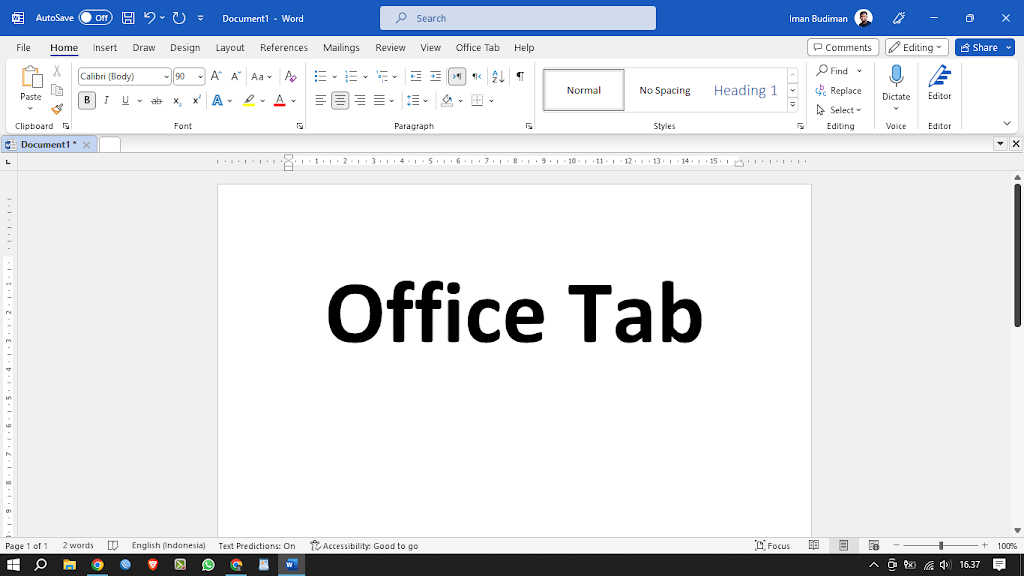Click the zoom slider handle

pyautogui.click(x=941, y=545)
